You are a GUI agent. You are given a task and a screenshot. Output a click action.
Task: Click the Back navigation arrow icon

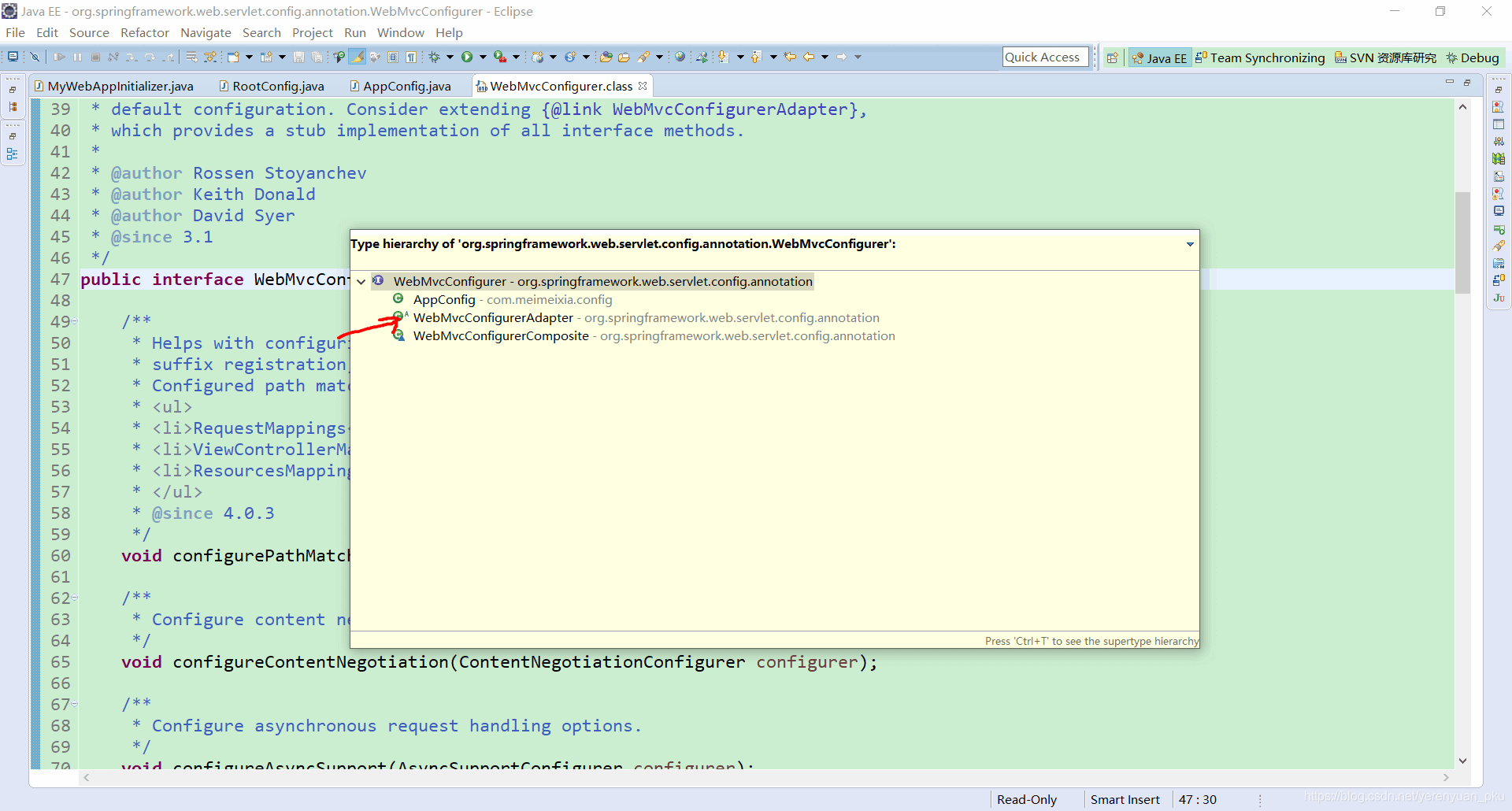pyautogui.click(x=809, y=57)
